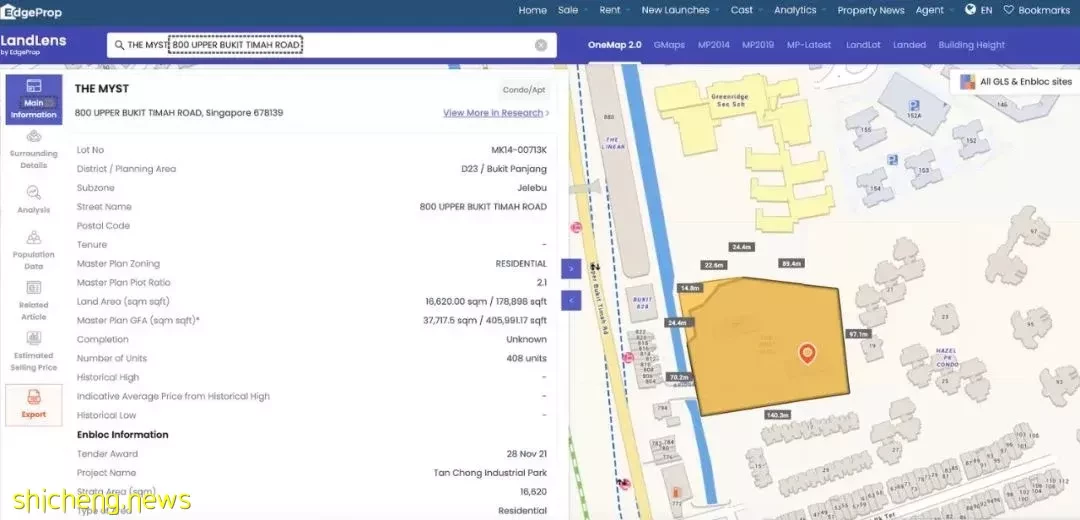Open the Analysis sidebar panel
The width and height of the screenshot is (1080, 520).
34,200
